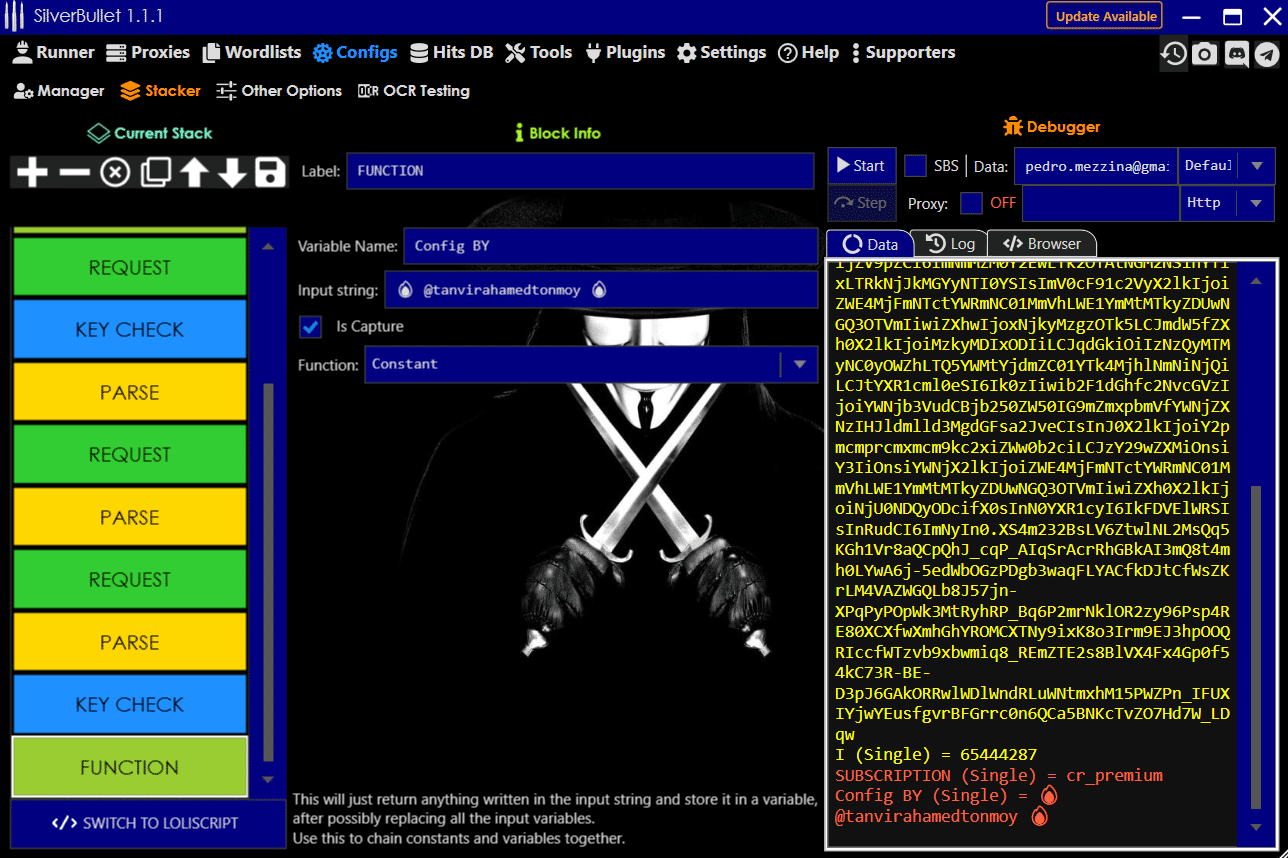The image size is (1288, 858).
Task: Click the stack list scroll-down arrow
Action: (x=267, y=780)
